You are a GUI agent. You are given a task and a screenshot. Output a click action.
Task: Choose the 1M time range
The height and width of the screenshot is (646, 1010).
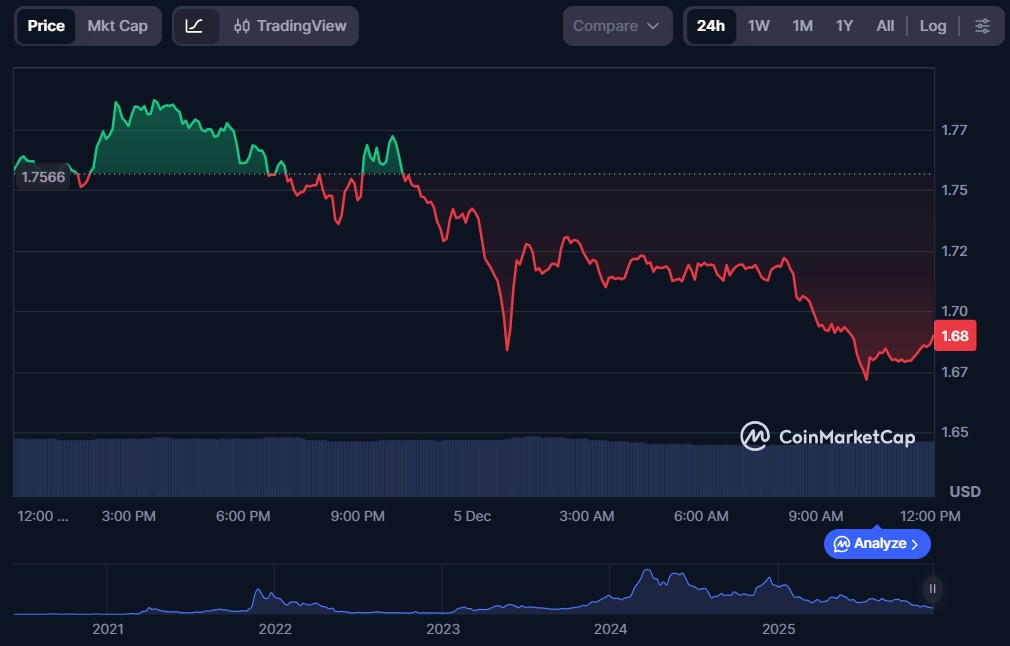(802, 26)
